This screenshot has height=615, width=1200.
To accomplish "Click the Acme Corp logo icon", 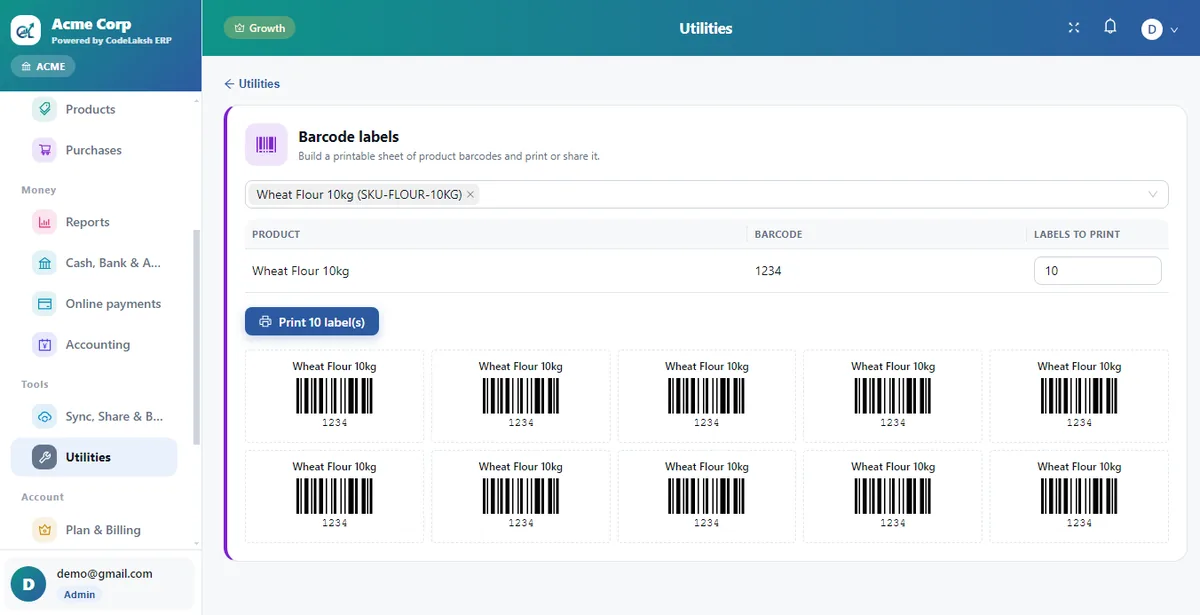I will pyautogui.click(x=26, y=30).
